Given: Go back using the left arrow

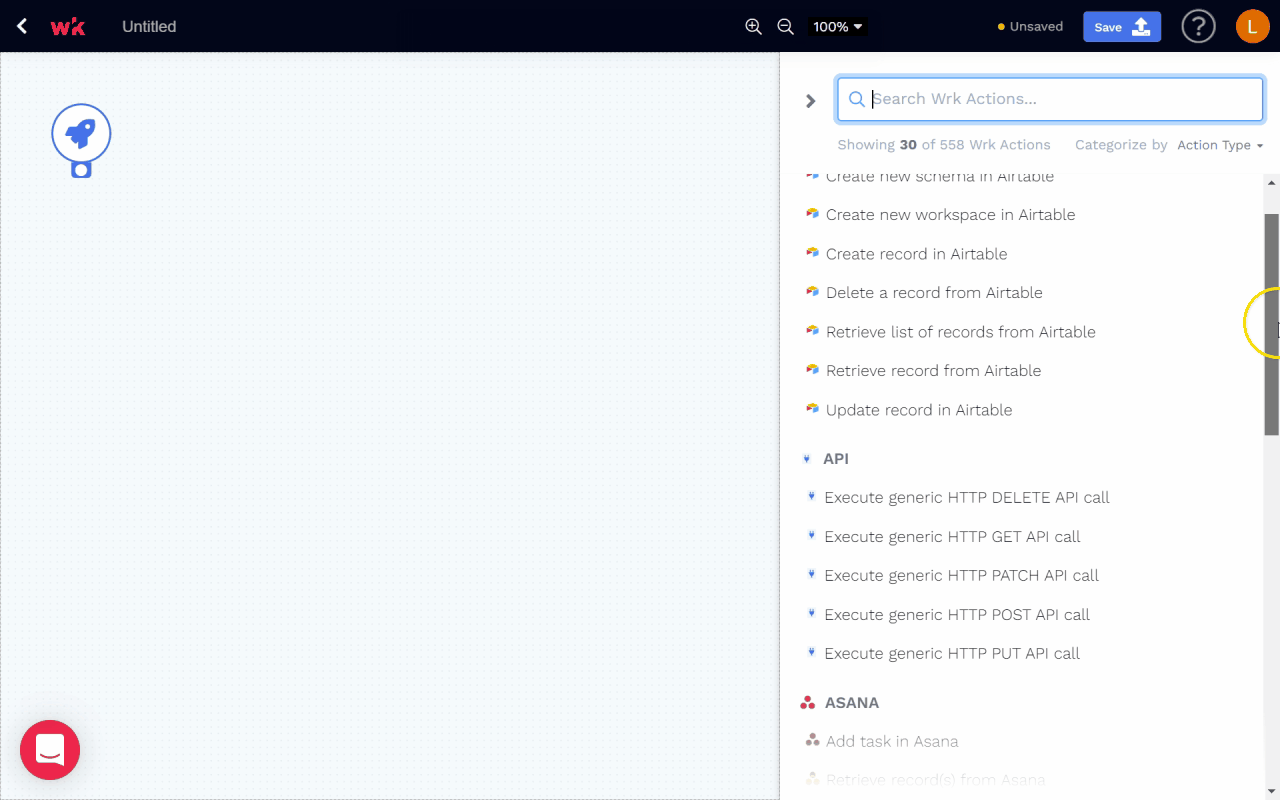Looking at the screenshot, I should tap(22, 26).
